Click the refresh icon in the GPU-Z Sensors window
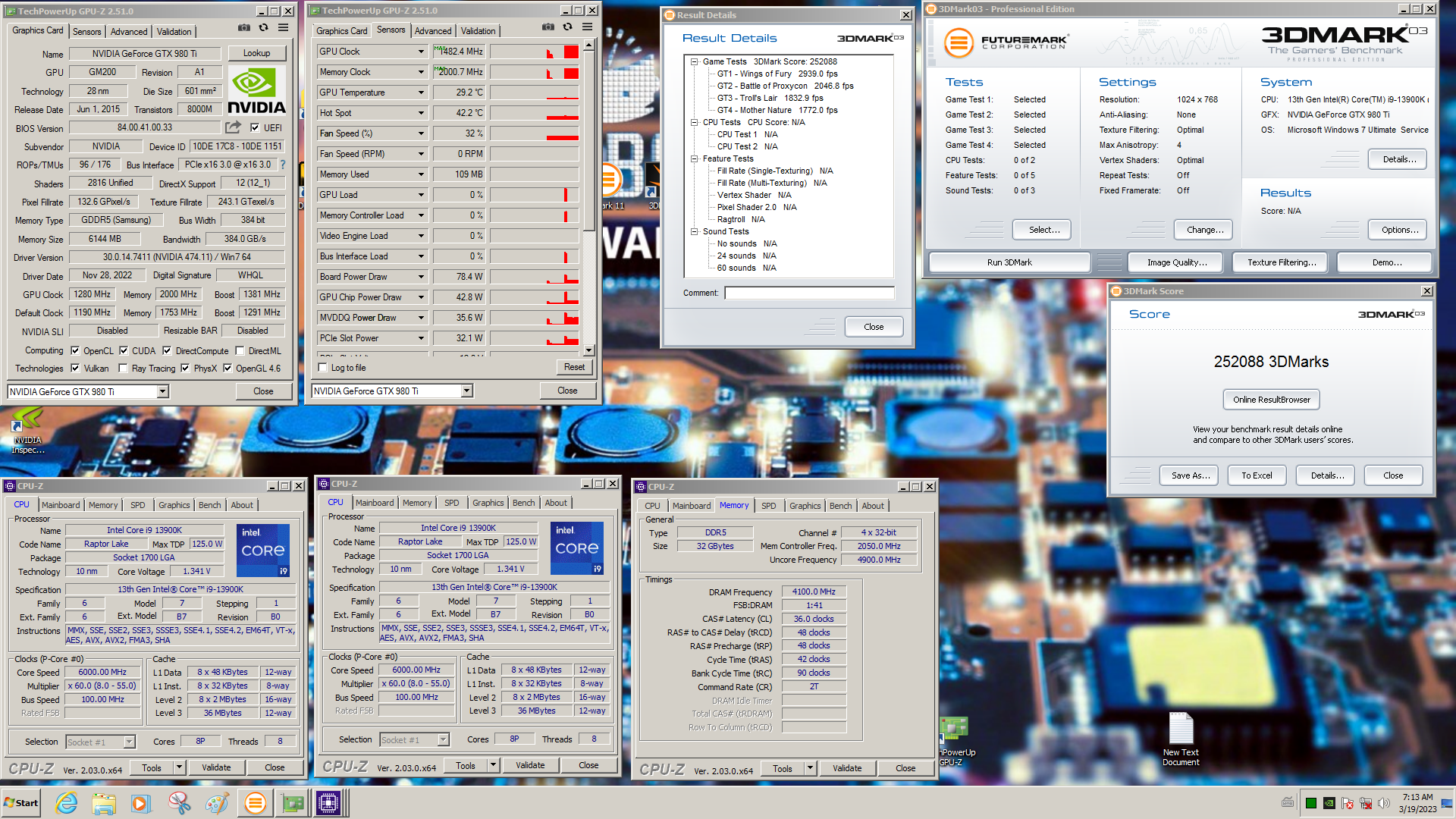The height and width of the screenshot is (819, 1456). click(567, 27)
